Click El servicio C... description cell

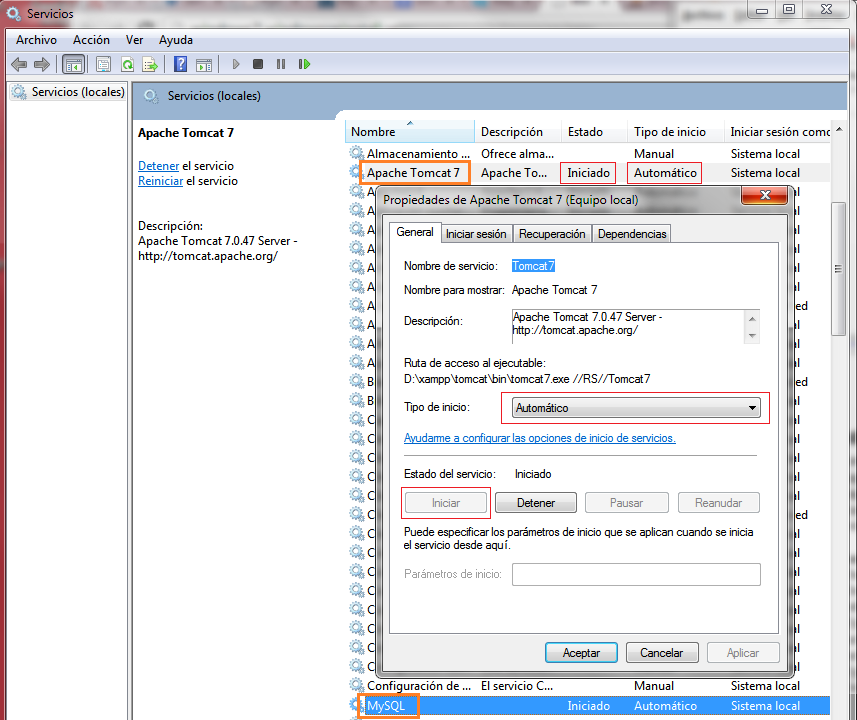pos(516,686)
